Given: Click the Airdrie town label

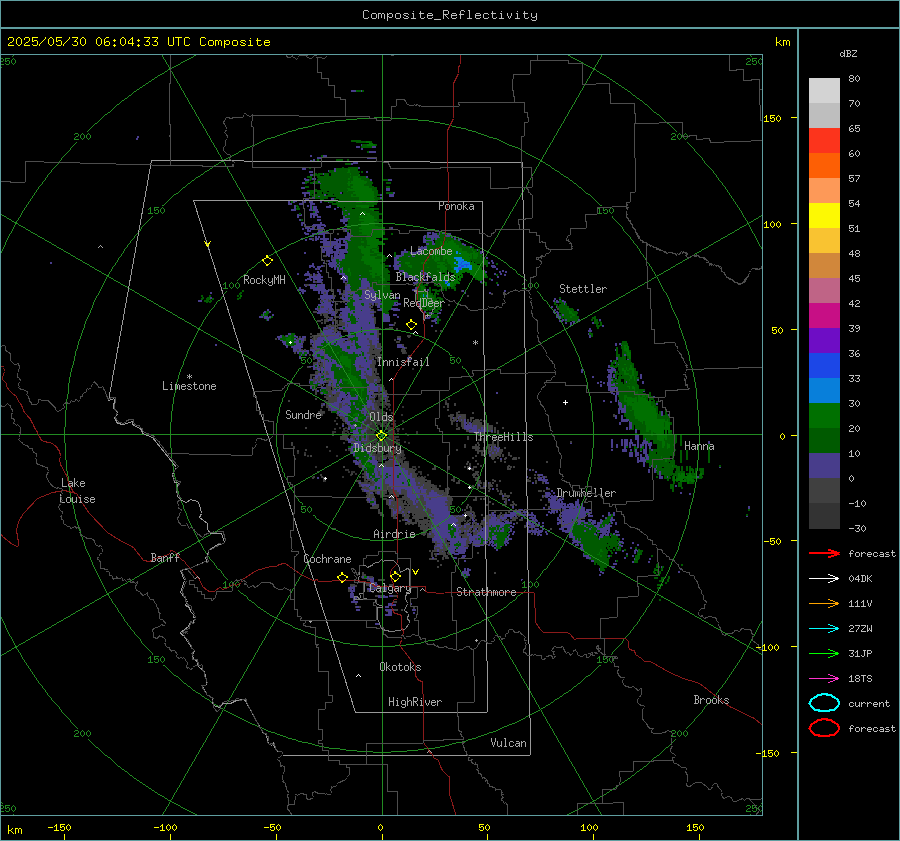Looking at the screenshot, I should point(394,534).
